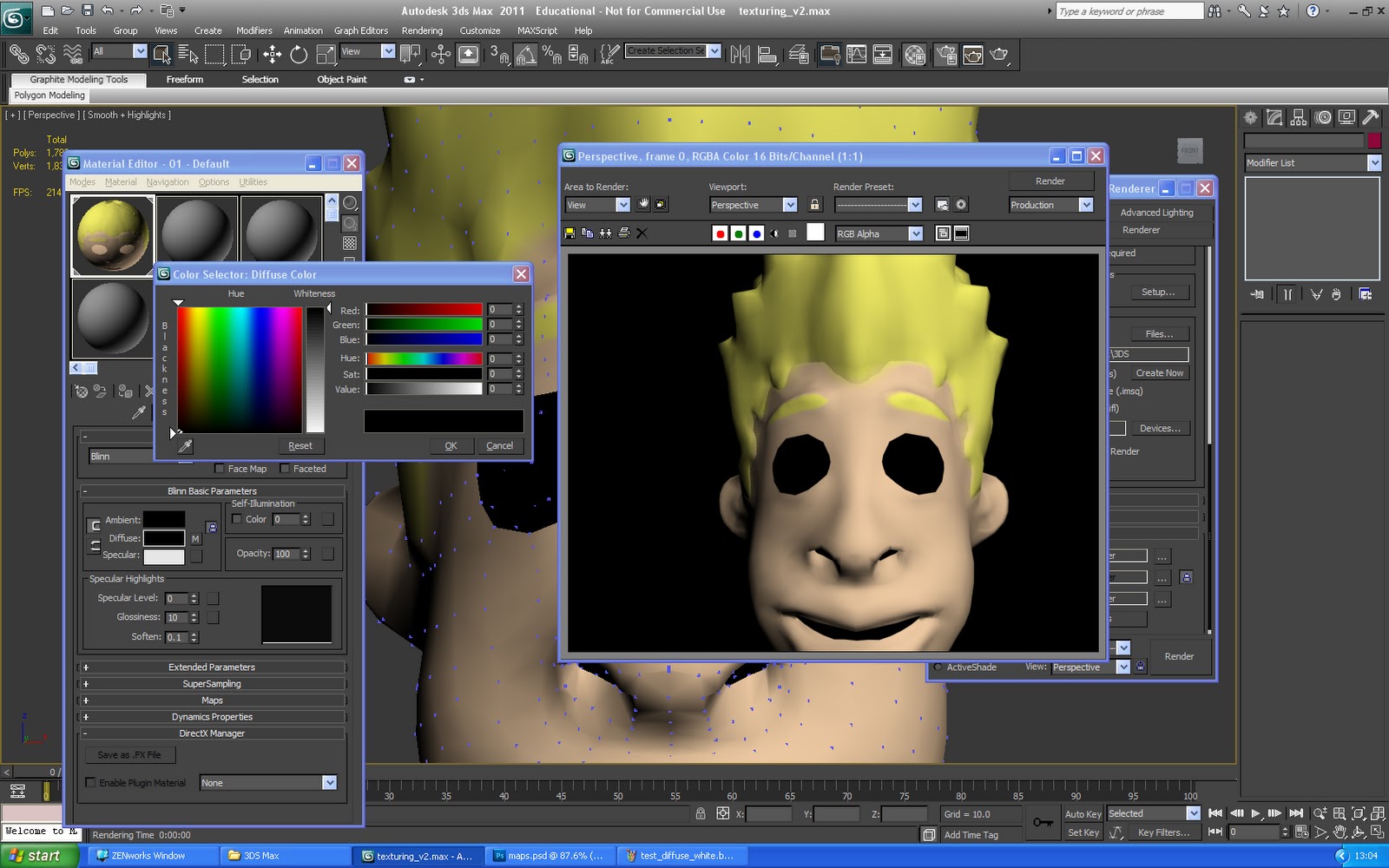Open the Rendering menu

click(422, 30)
